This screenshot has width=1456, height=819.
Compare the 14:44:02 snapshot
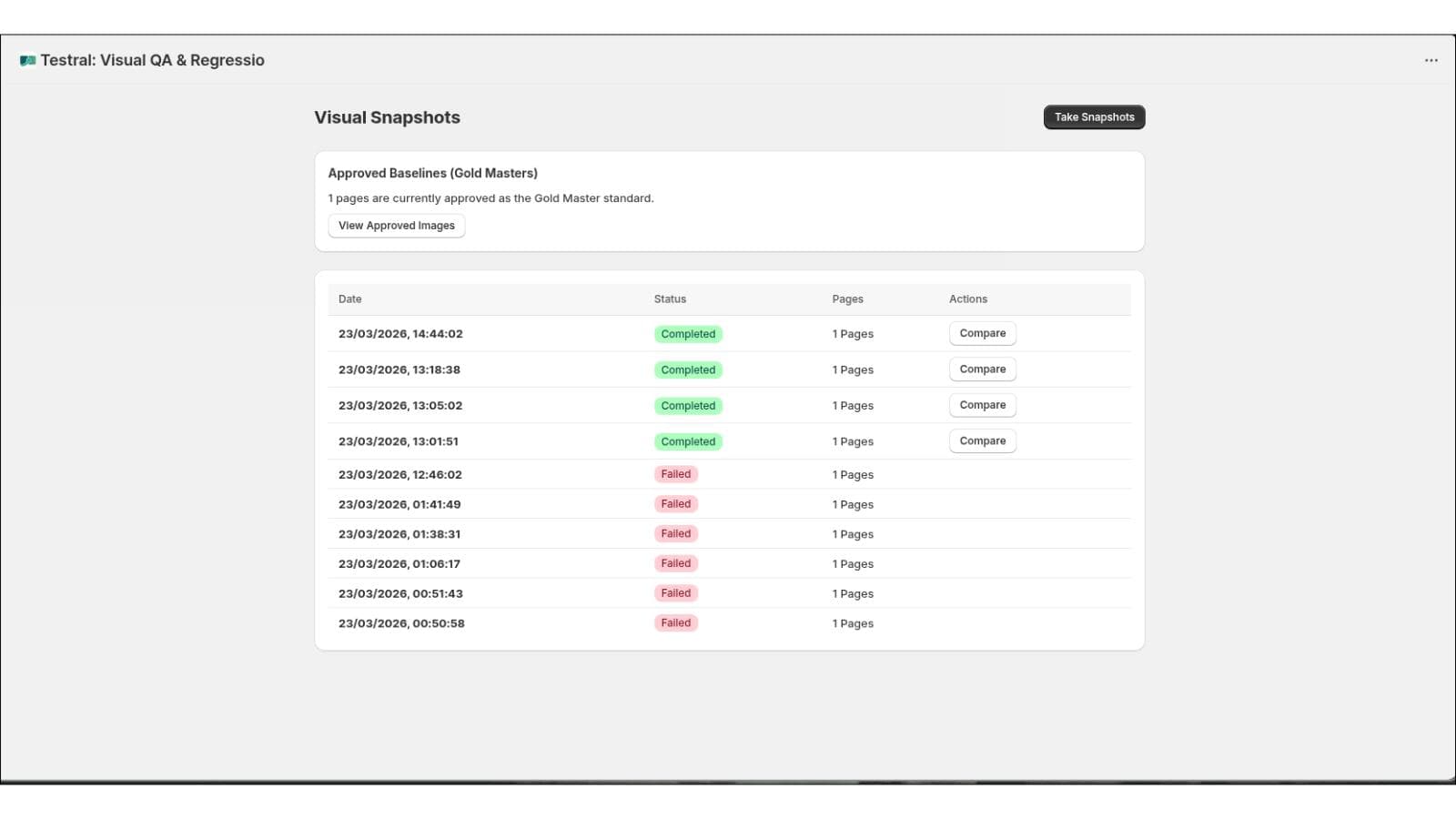click(983, 333)
